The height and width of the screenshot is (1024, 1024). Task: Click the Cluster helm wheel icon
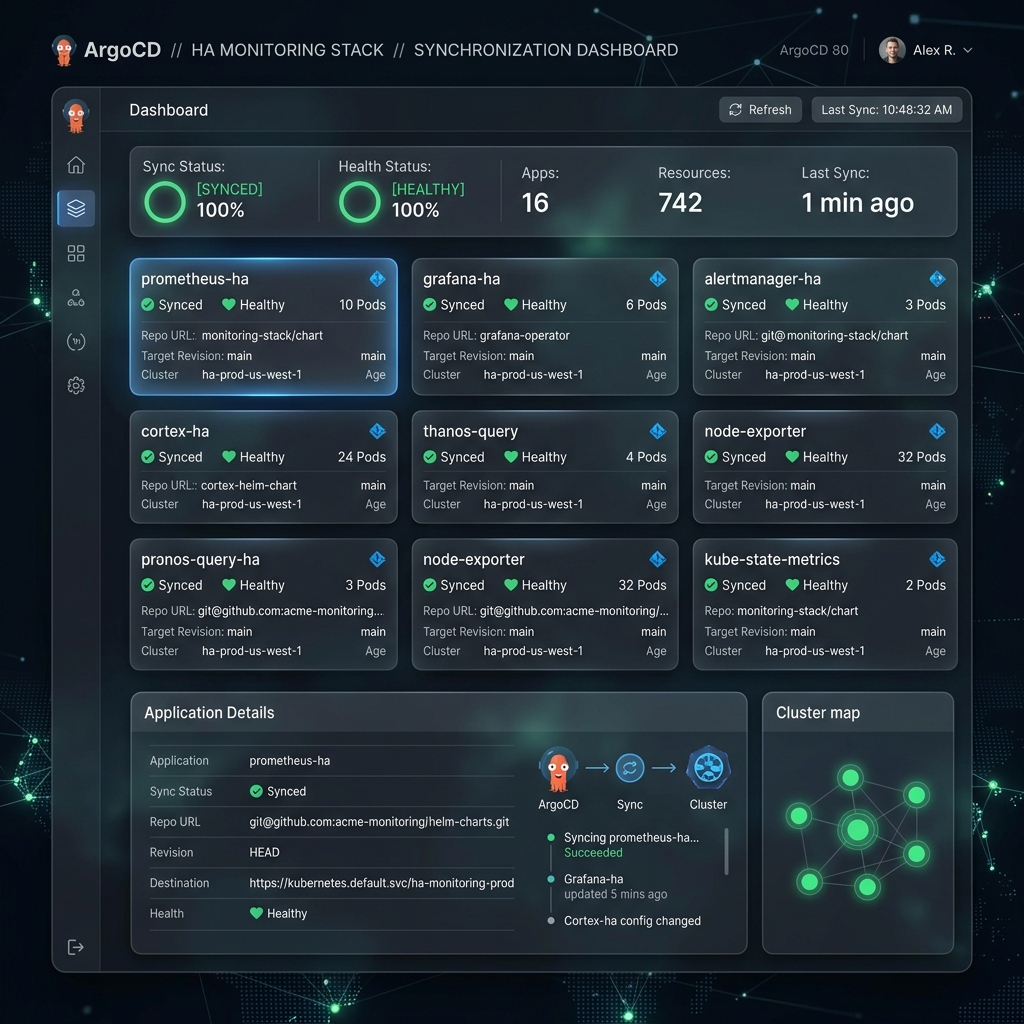pyautogui.click(x=709, y=768)
